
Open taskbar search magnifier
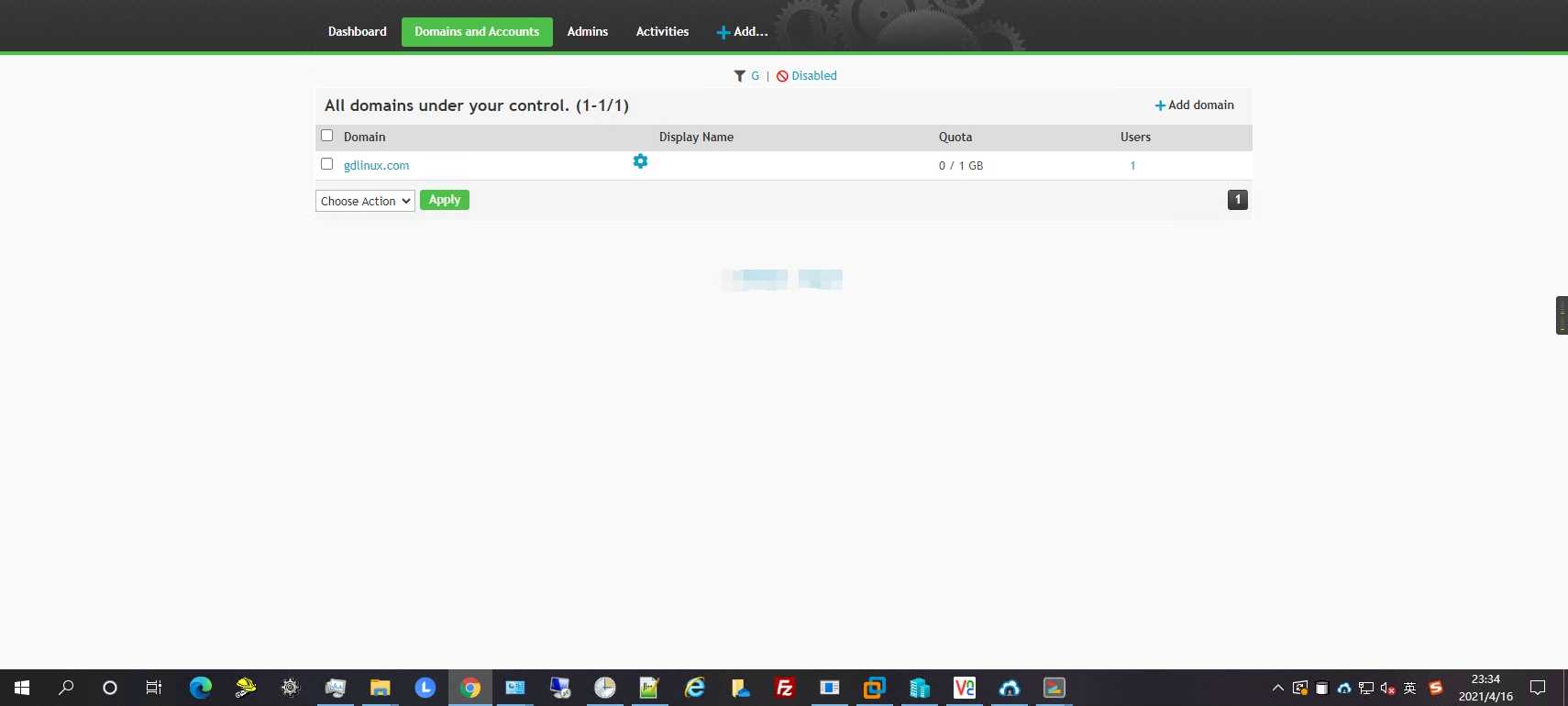point(66,688)
